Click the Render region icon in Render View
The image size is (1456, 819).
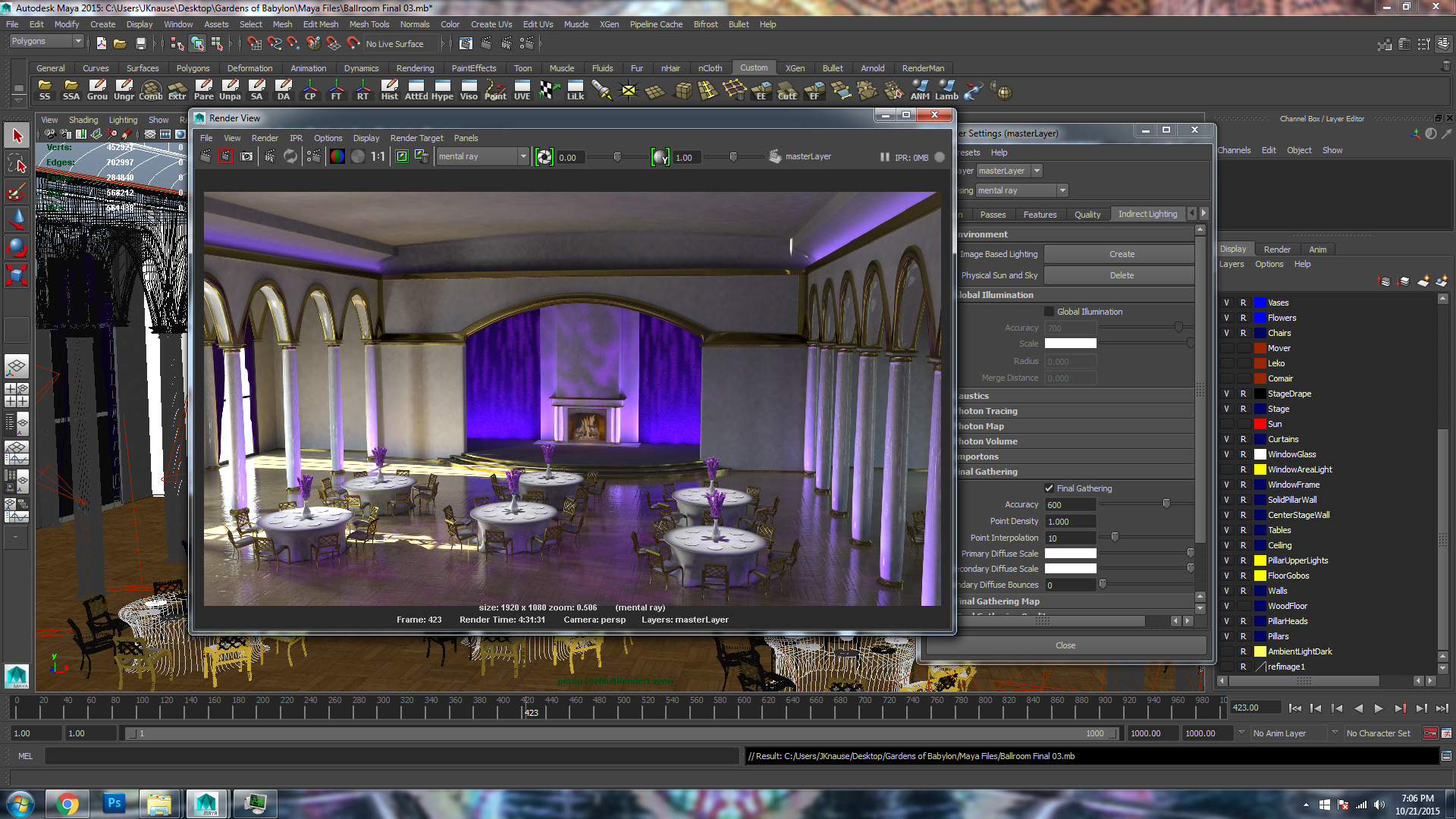click(x=225, y=156)
